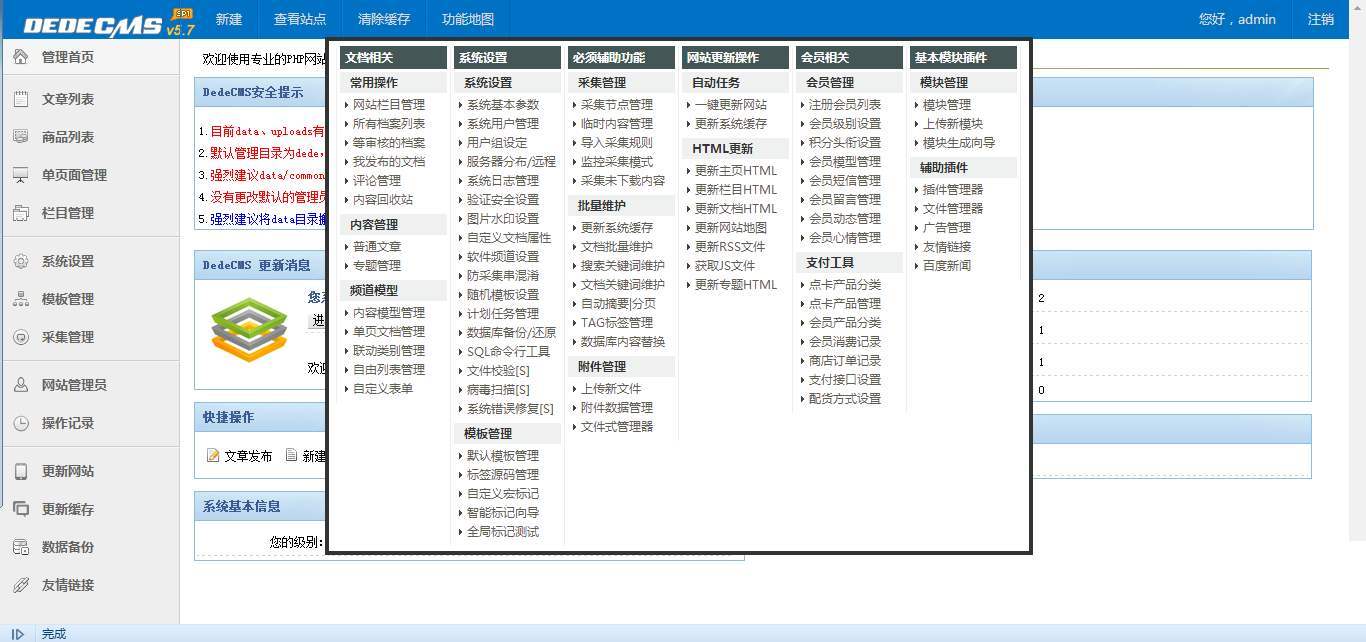
Task: Click 文章发布 in 快捷操作
Action: (x=247, y=453)
